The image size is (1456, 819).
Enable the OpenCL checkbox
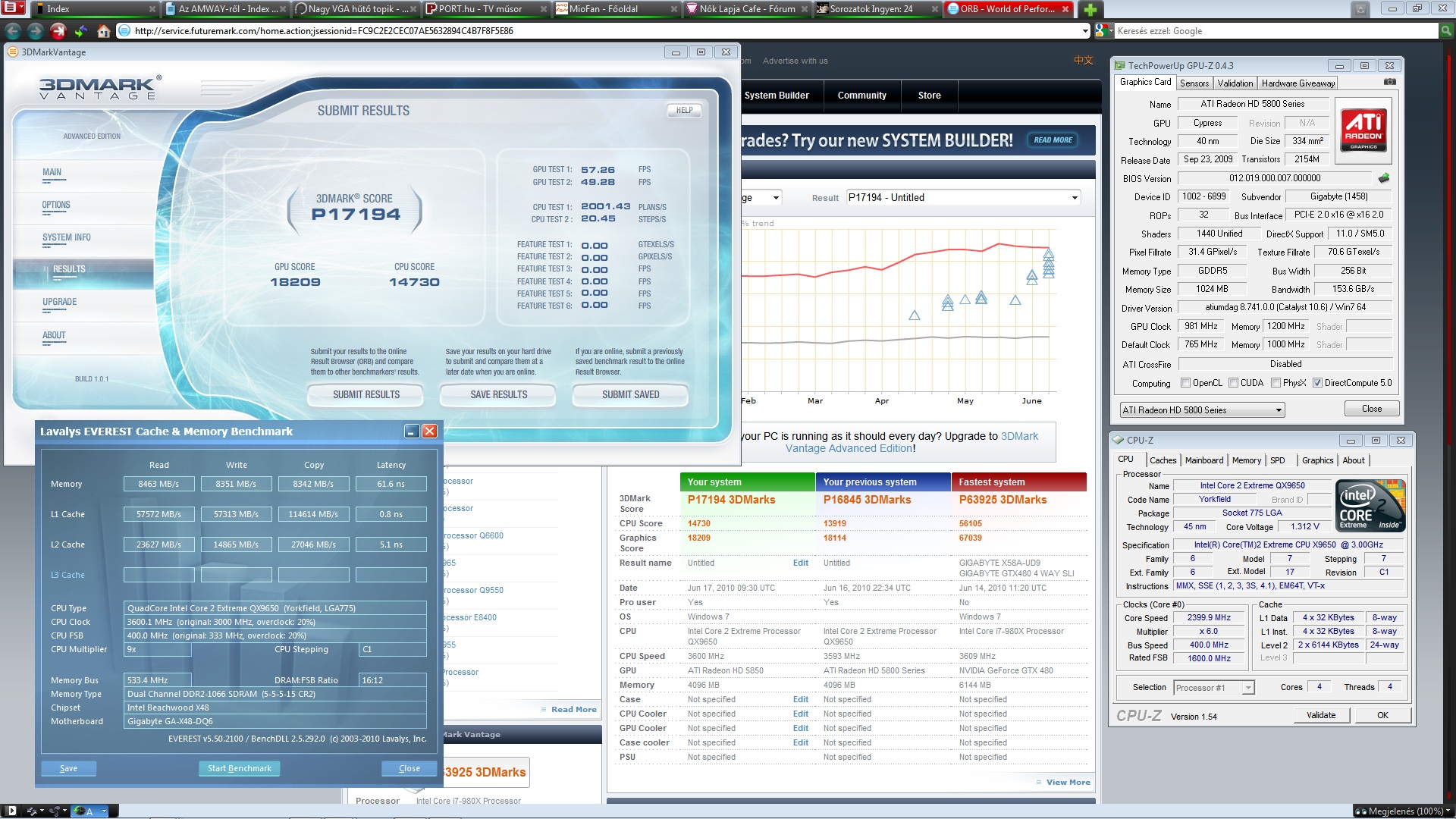[x=1185, y=383]
